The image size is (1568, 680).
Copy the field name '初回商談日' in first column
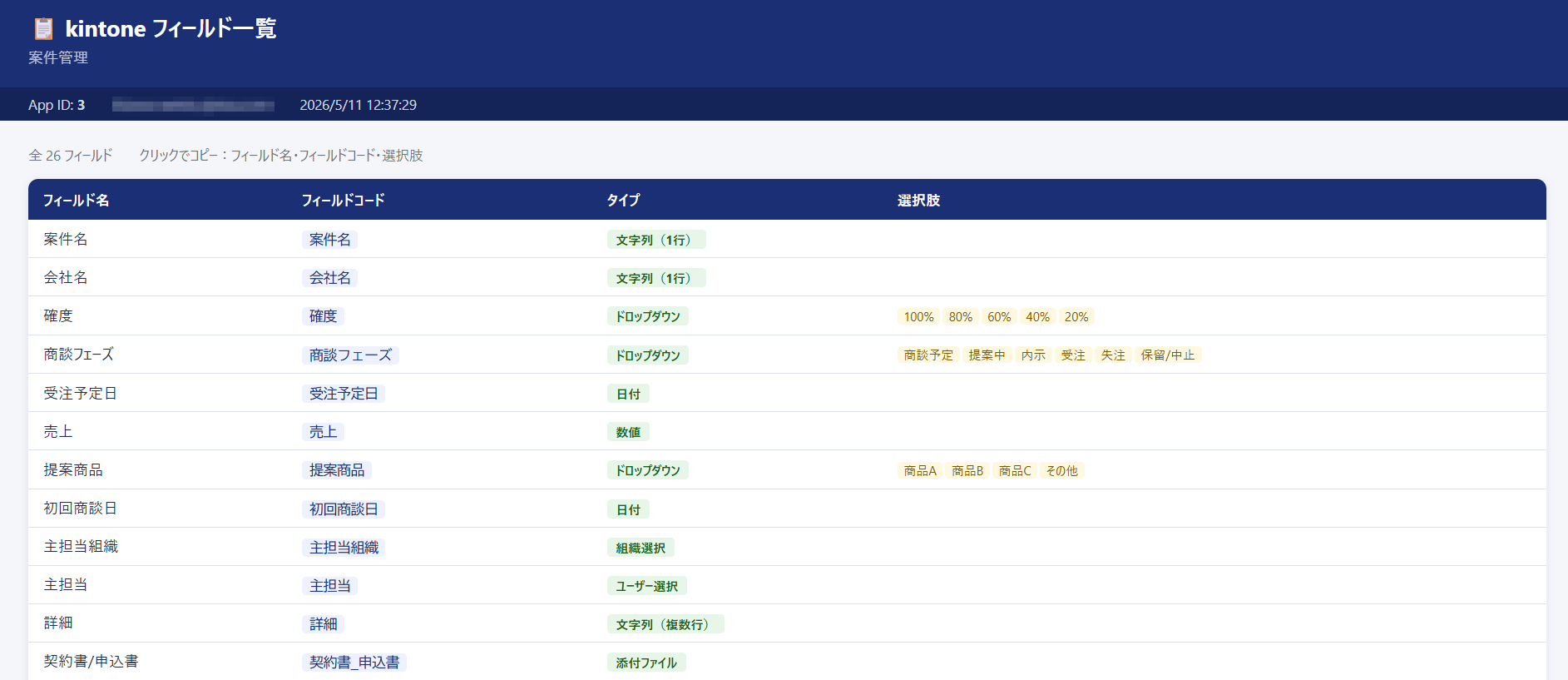(81, 508)
